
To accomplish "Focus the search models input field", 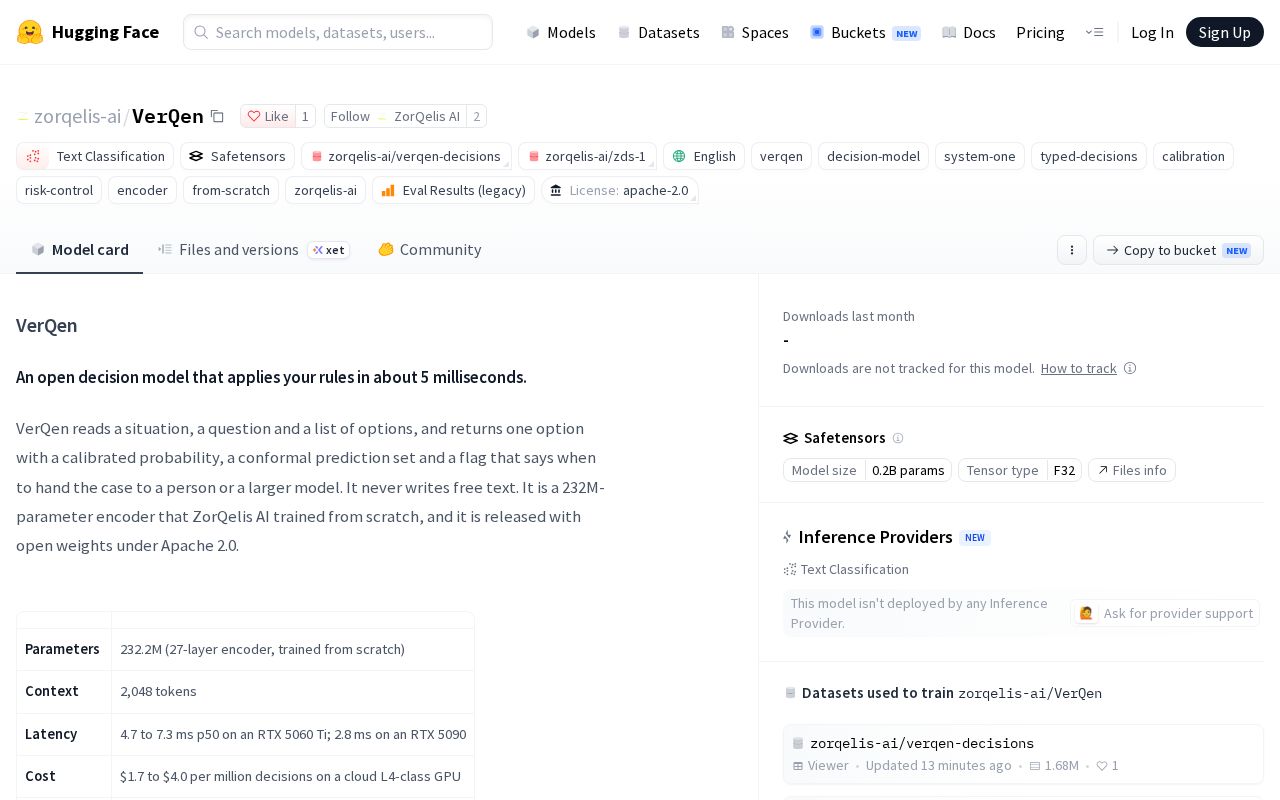I will 338,32.
